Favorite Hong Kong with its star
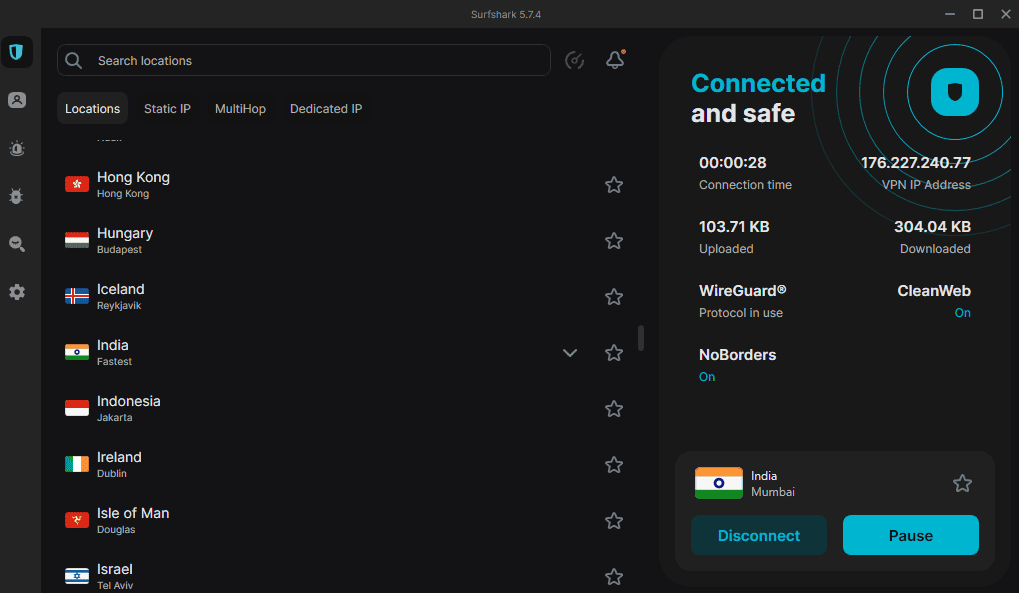Viewport: 1019px width, 593px height. coord(614,185)
